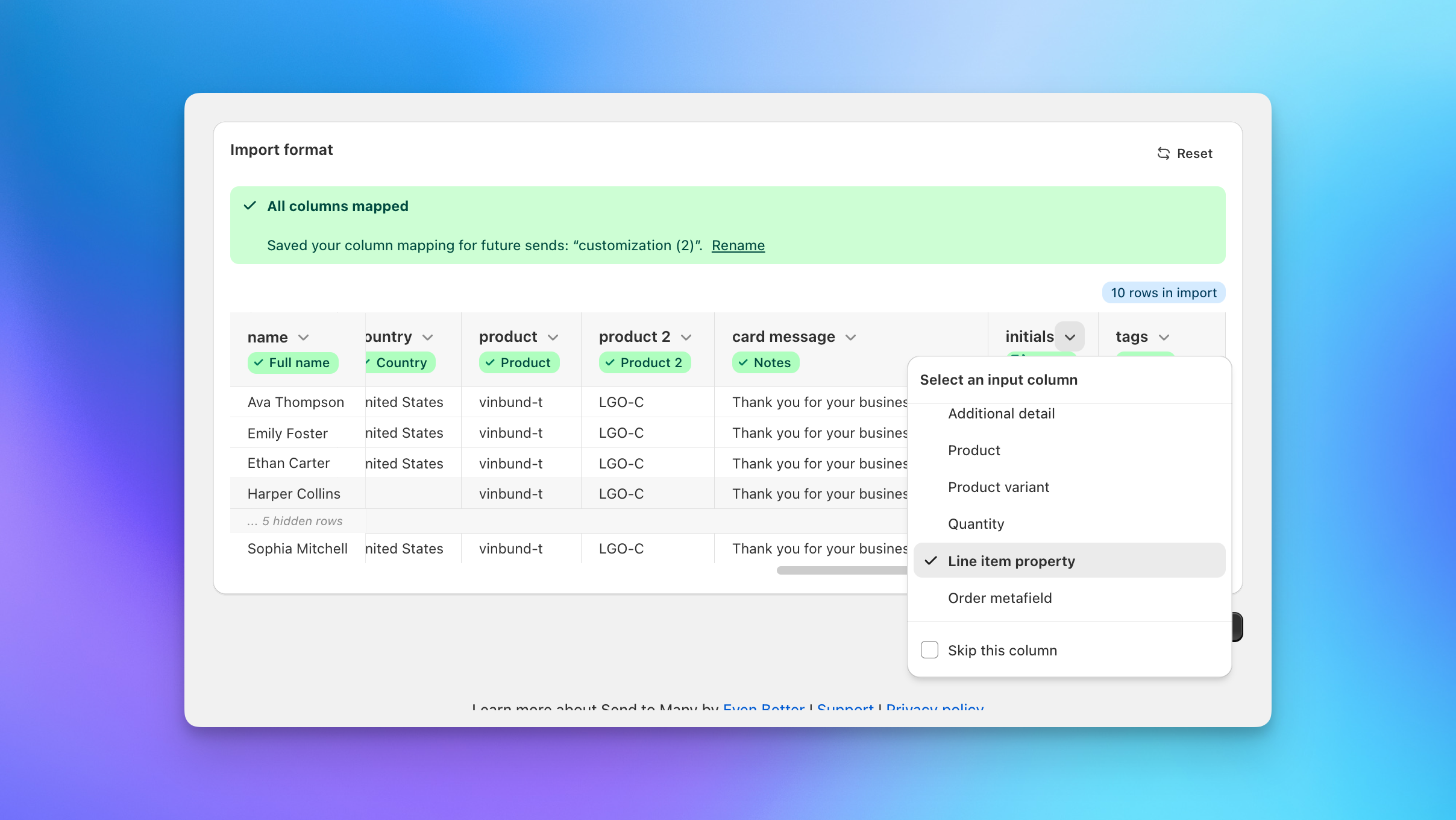Select Additional detail from the column menu
The width and height of the screenshot is (1456, 820).
[x=1001, y=414]
